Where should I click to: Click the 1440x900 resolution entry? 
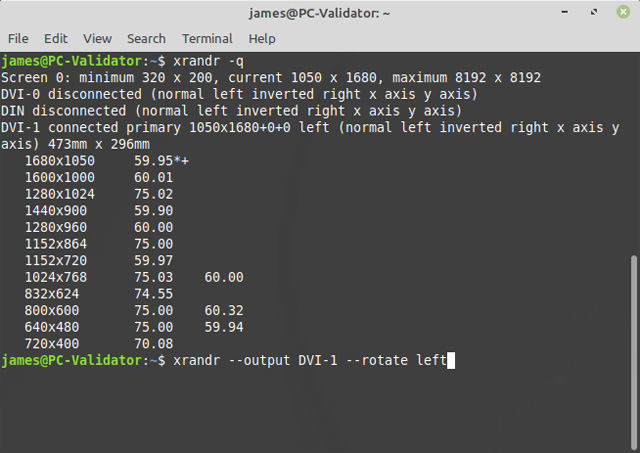tap(56, 211)
